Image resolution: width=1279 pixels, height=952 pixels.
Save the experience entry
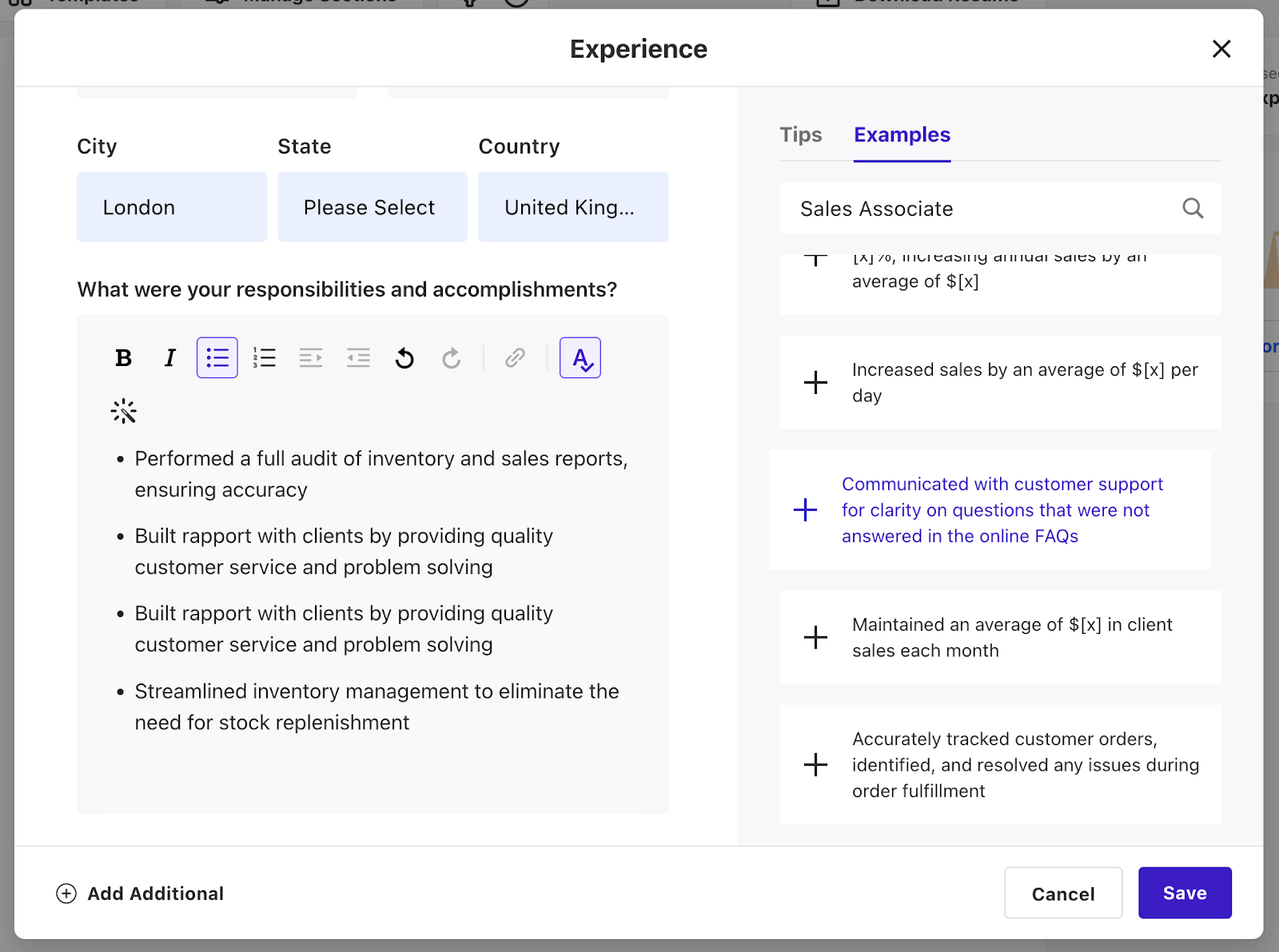[x=1185, y=893]
